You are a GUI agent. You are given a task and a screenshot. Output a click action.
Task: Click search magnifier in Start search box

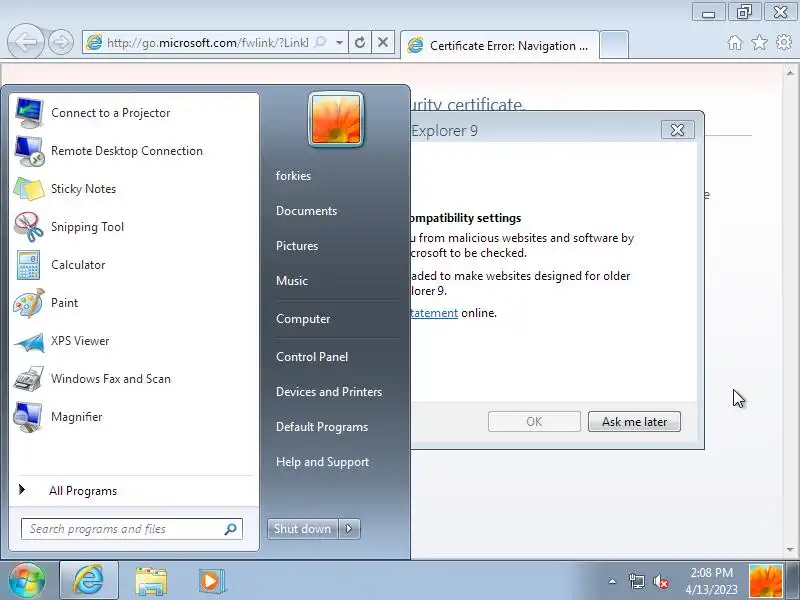(230, 529)
